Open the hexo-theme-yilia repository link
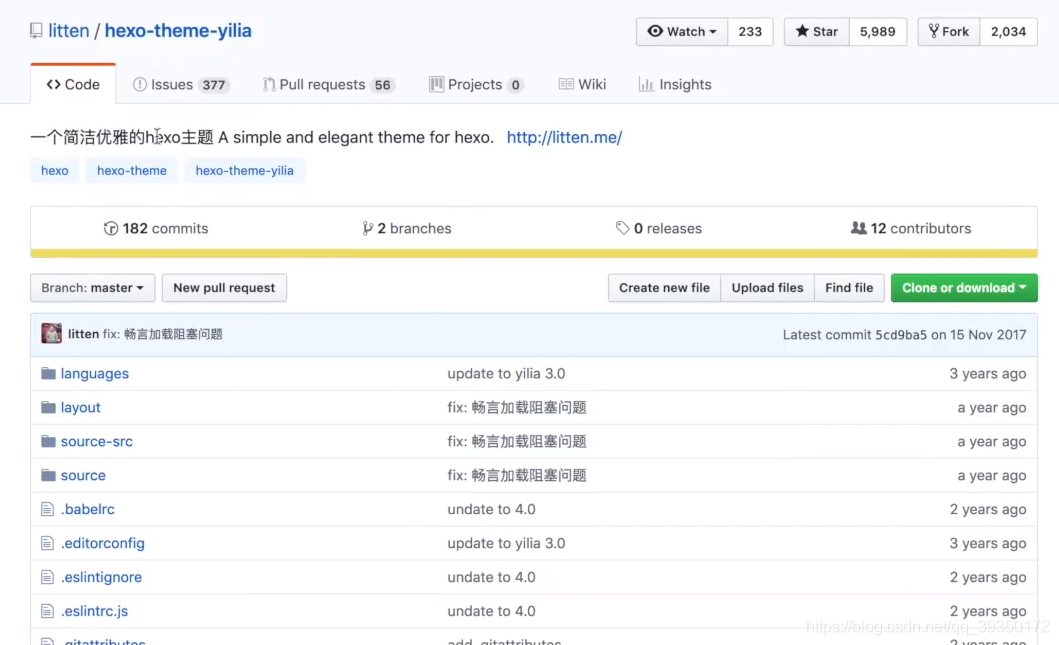 (178, 31)
